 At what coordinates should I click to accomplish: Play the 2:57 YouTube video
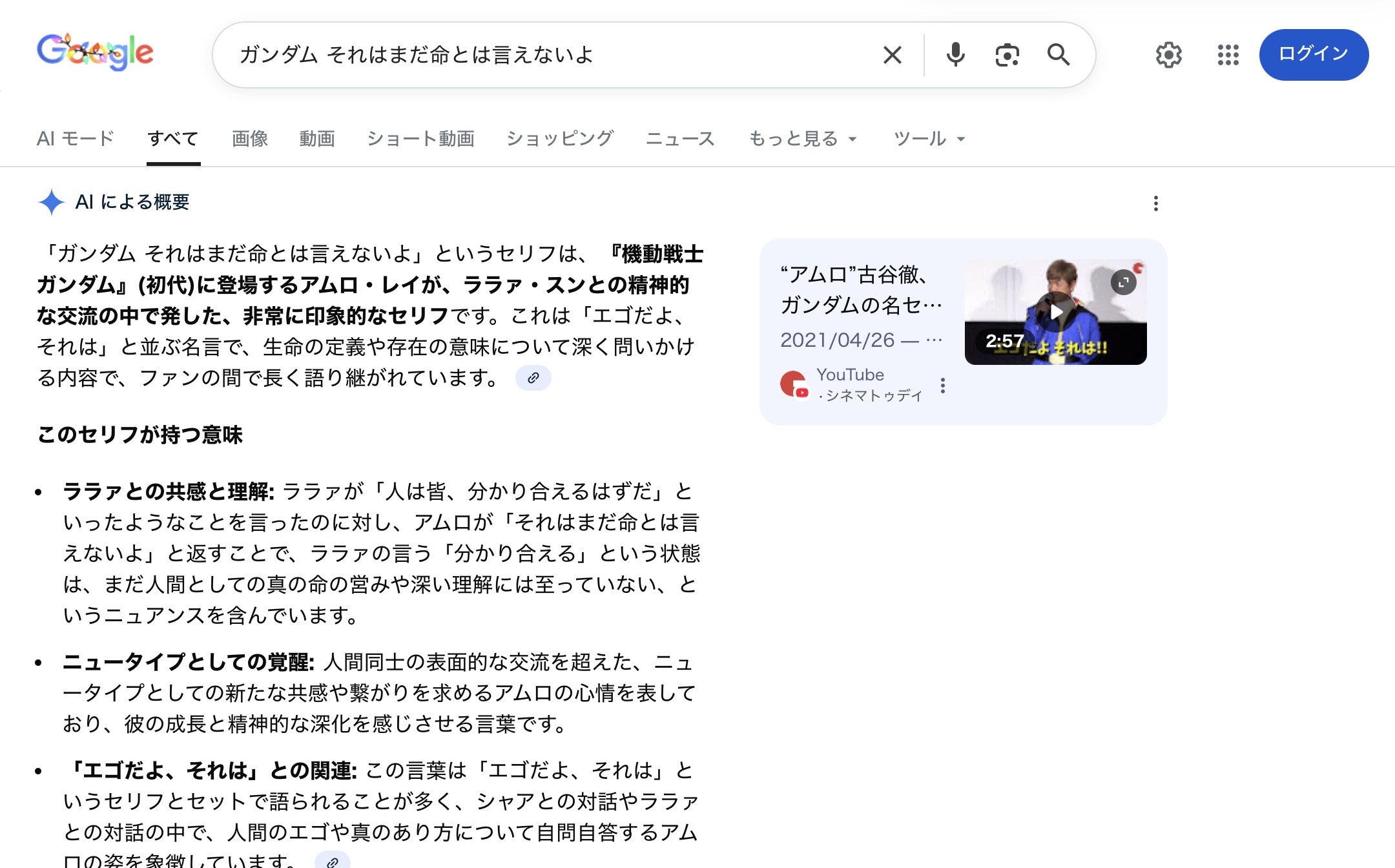point(1055,312)
